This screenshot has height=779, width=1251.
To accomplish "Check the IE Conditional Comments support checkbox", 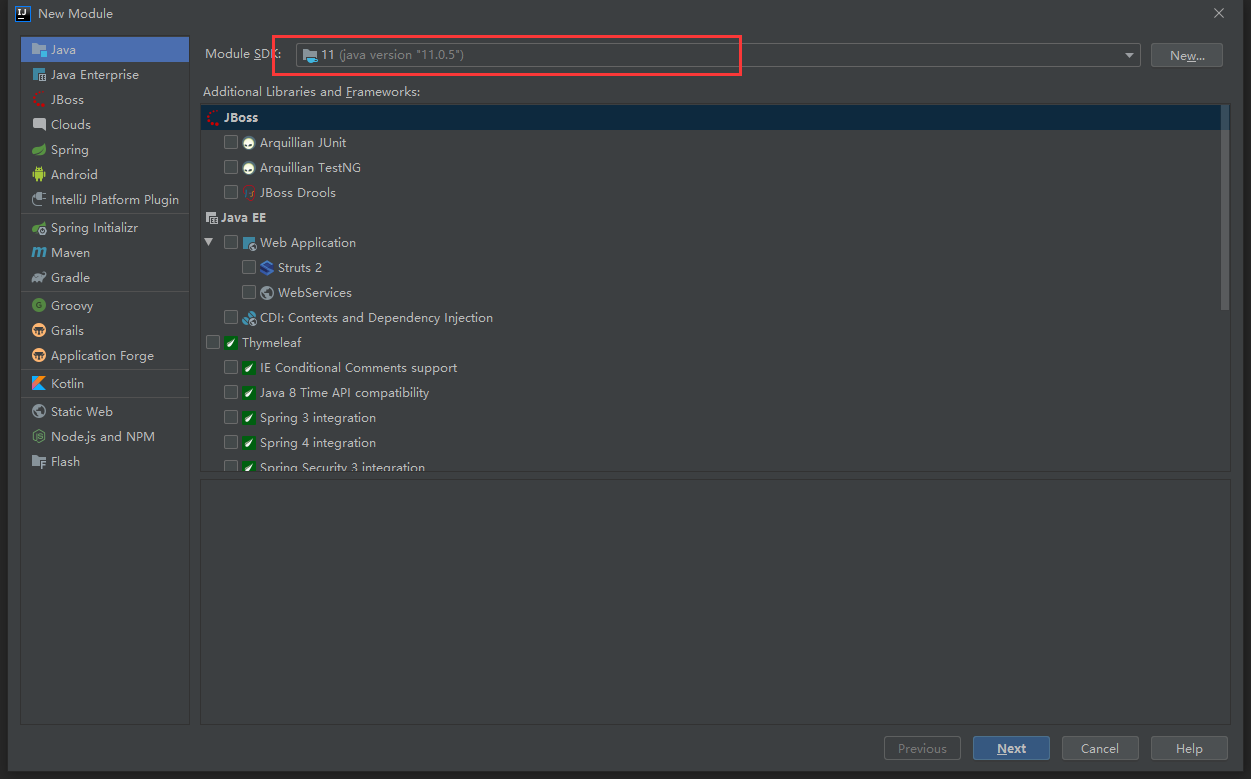I will [x=231, y=367].
